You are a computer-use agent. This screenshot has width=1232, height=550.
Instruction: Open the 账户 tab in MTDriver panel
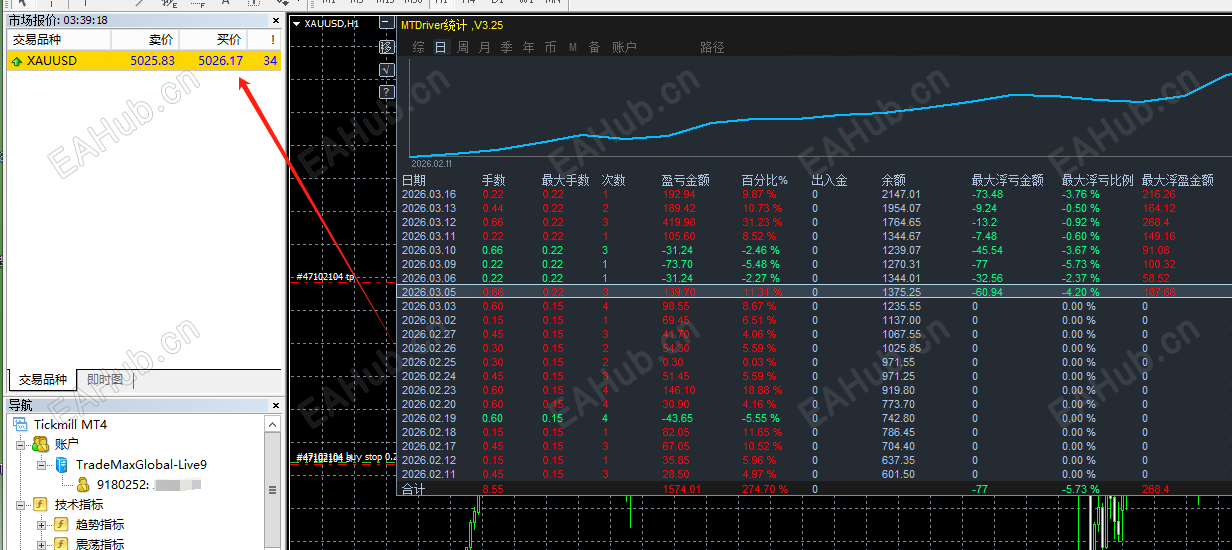coord(624,47)
